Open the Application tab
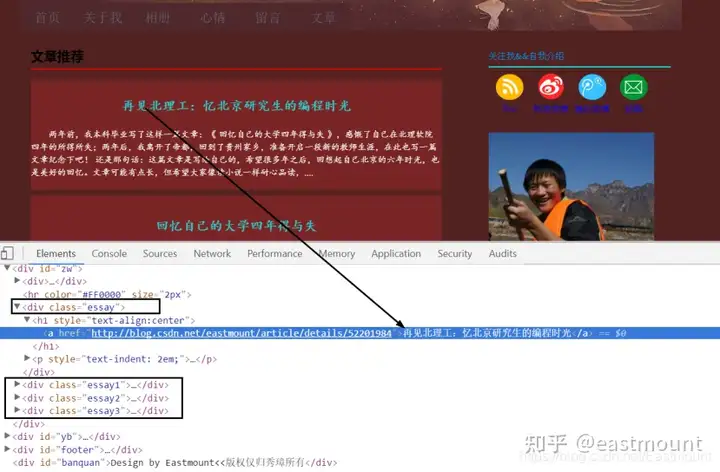Screen dimensions: 720x472 click(x=396, y=253)
